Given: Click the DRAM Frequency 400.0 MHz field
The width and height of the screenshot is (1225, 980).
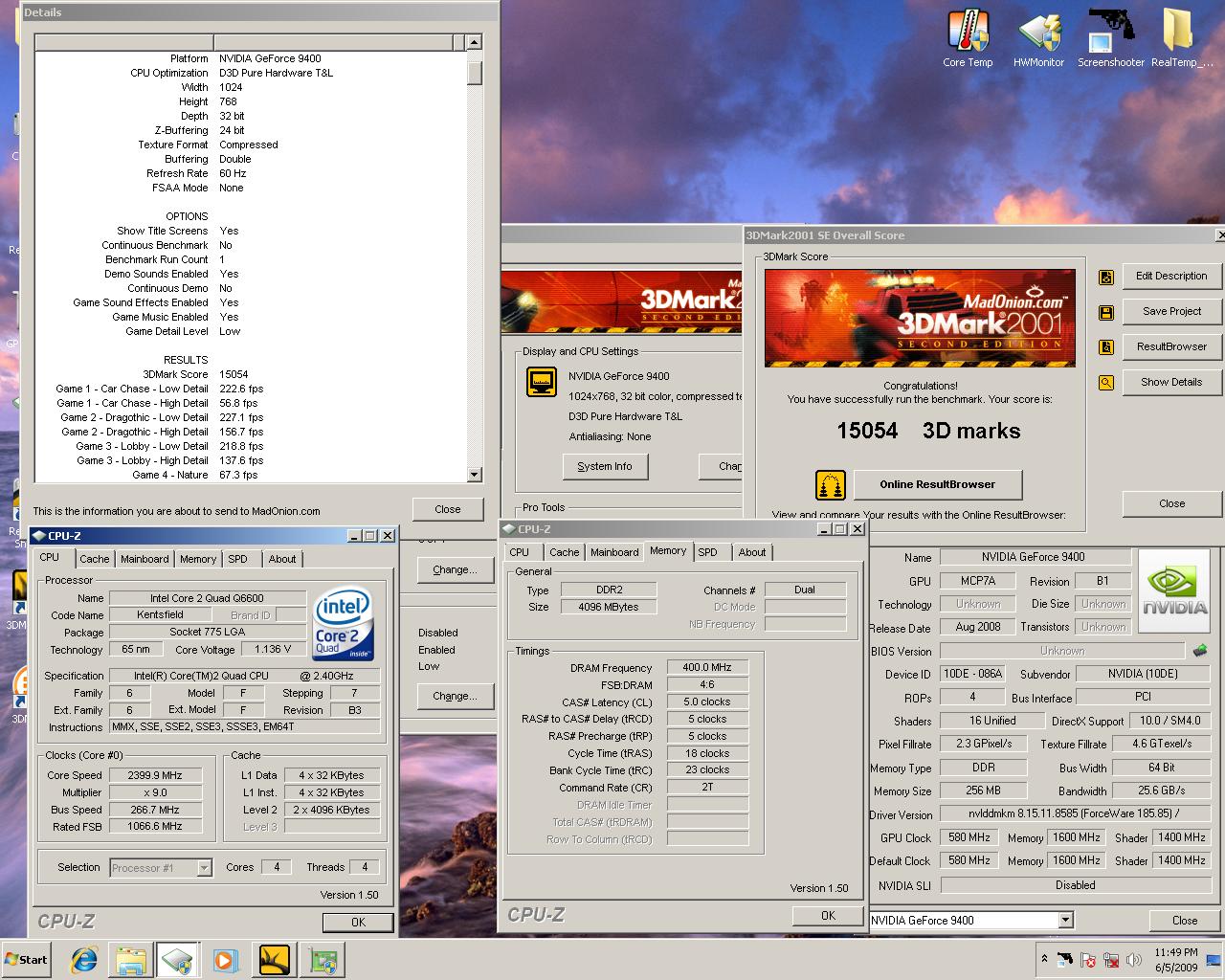Looking at the screenshot, I should coord(707,668).
